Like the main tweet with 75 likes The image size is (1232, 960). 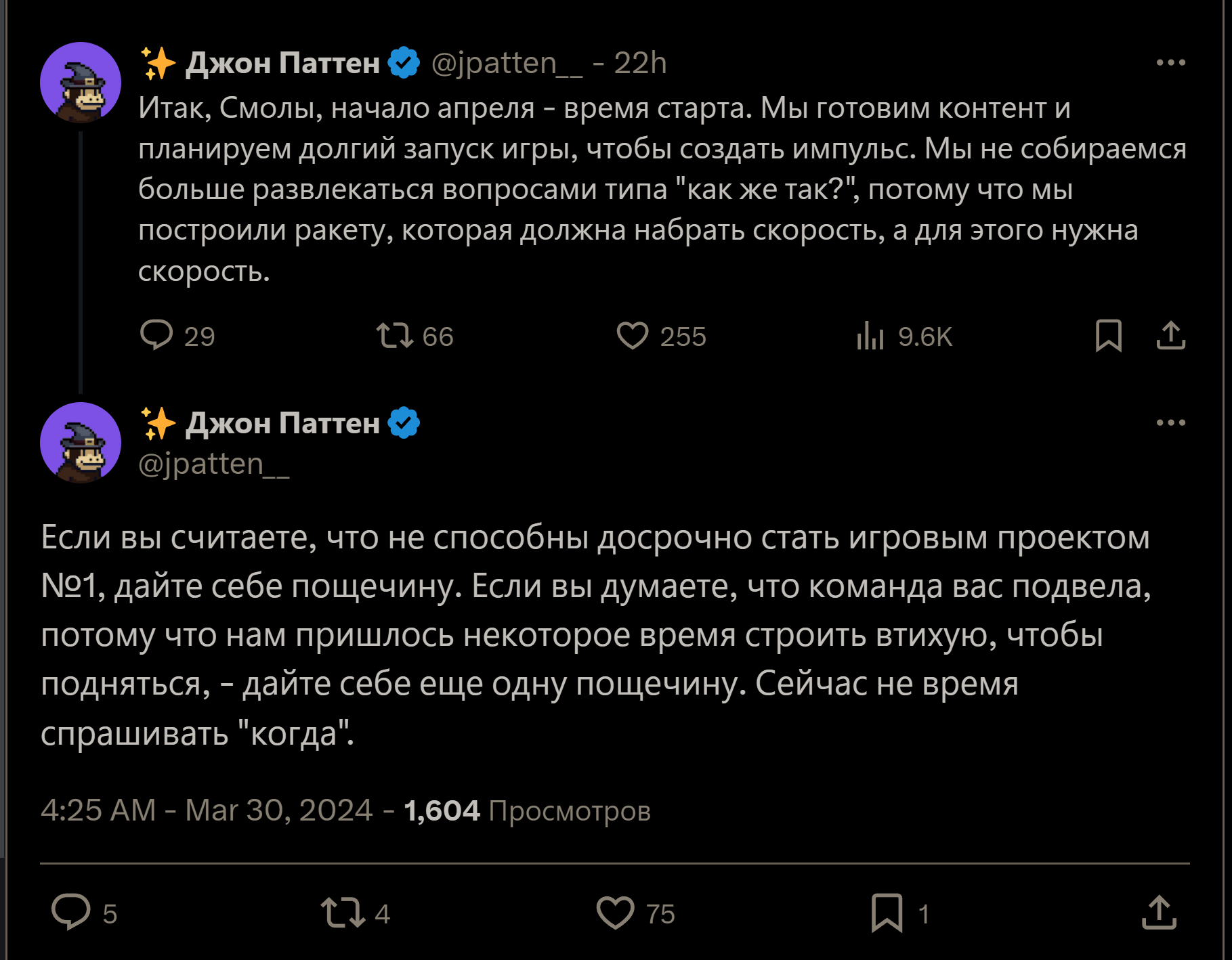pos(615,912)
